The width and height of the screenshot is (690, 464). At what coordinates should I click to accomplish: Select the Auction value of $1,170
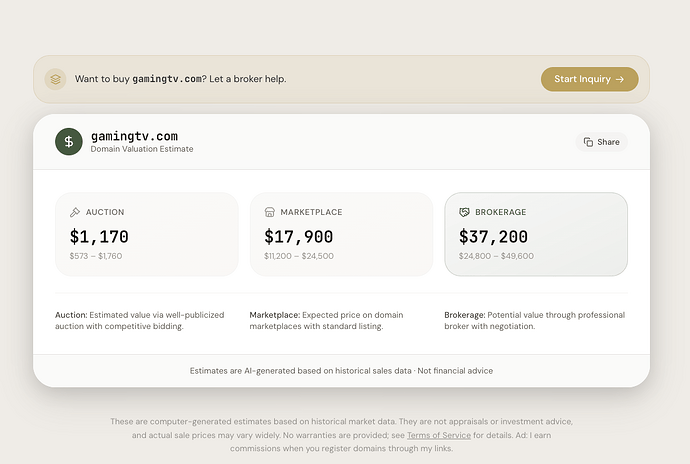[x=99, y=237]
